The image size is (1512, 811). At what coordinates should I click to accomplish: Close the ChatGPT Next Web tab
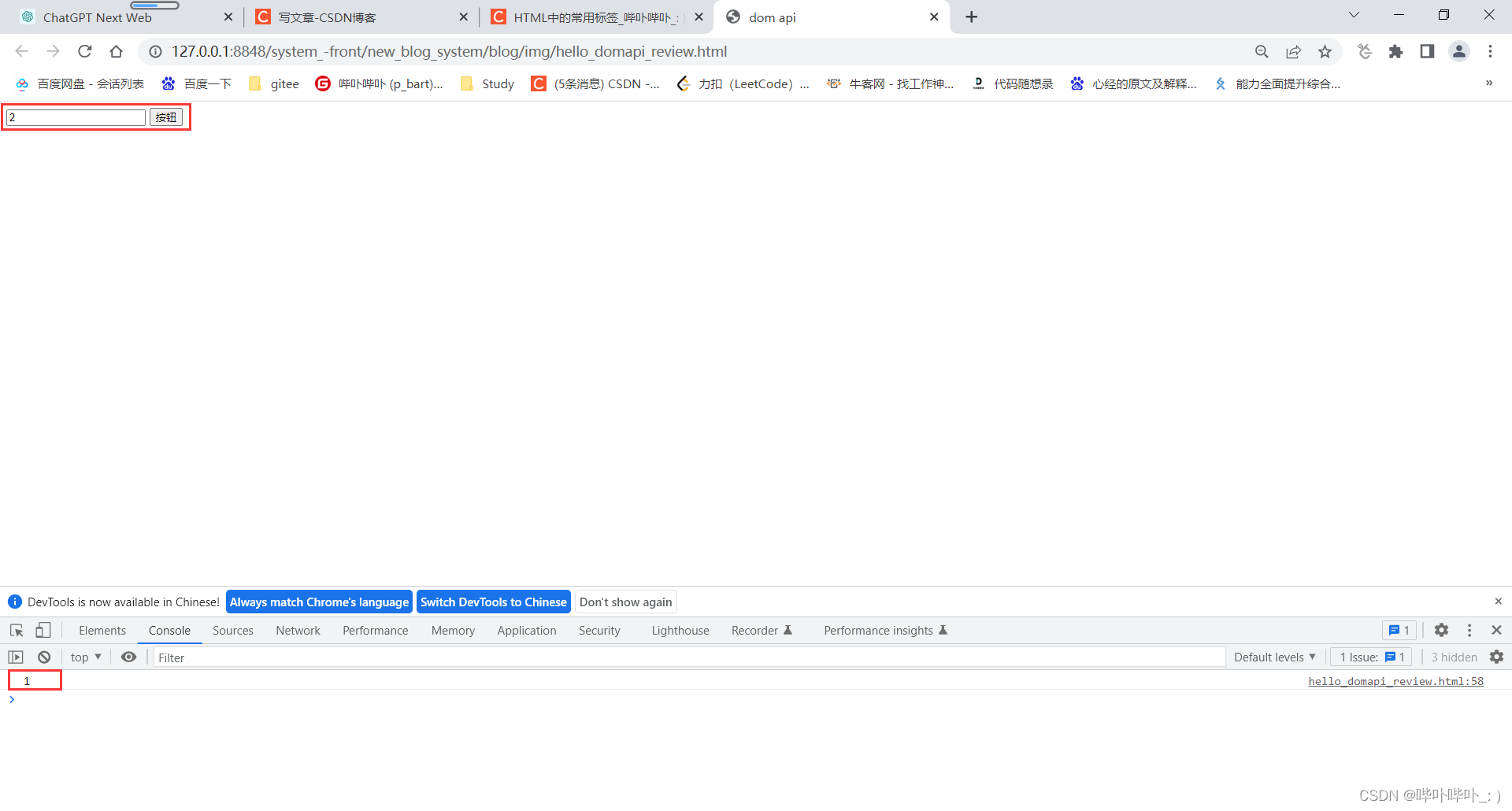[228, 17]
